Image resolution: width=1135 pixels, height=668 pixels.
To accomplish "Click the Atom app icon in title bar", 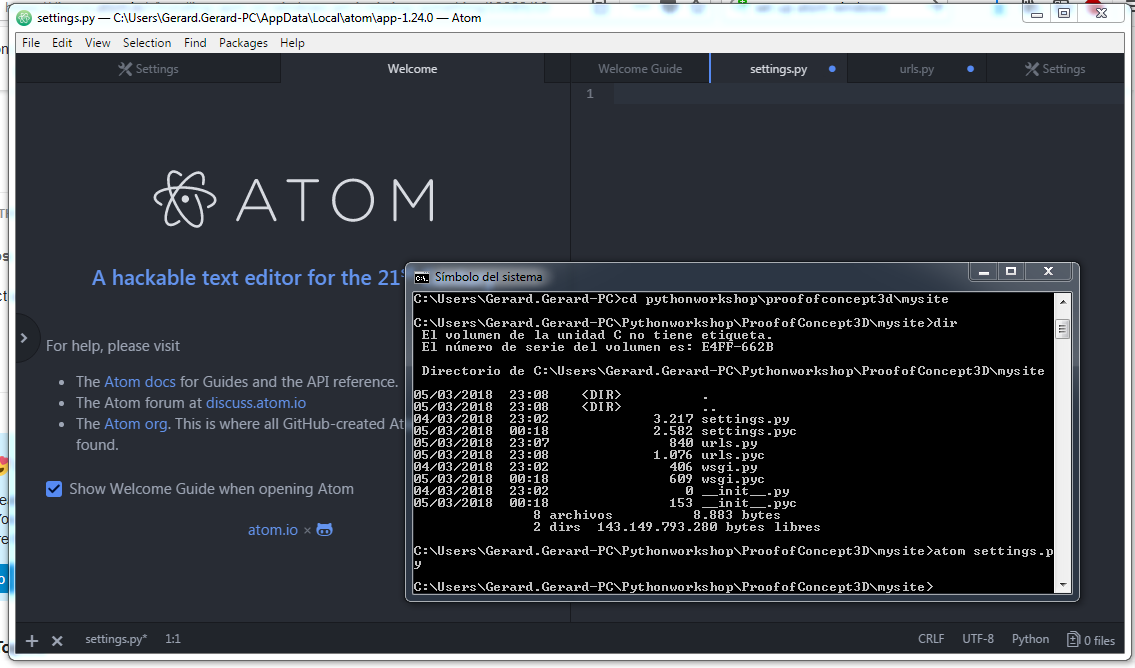I will pos(24,17).
